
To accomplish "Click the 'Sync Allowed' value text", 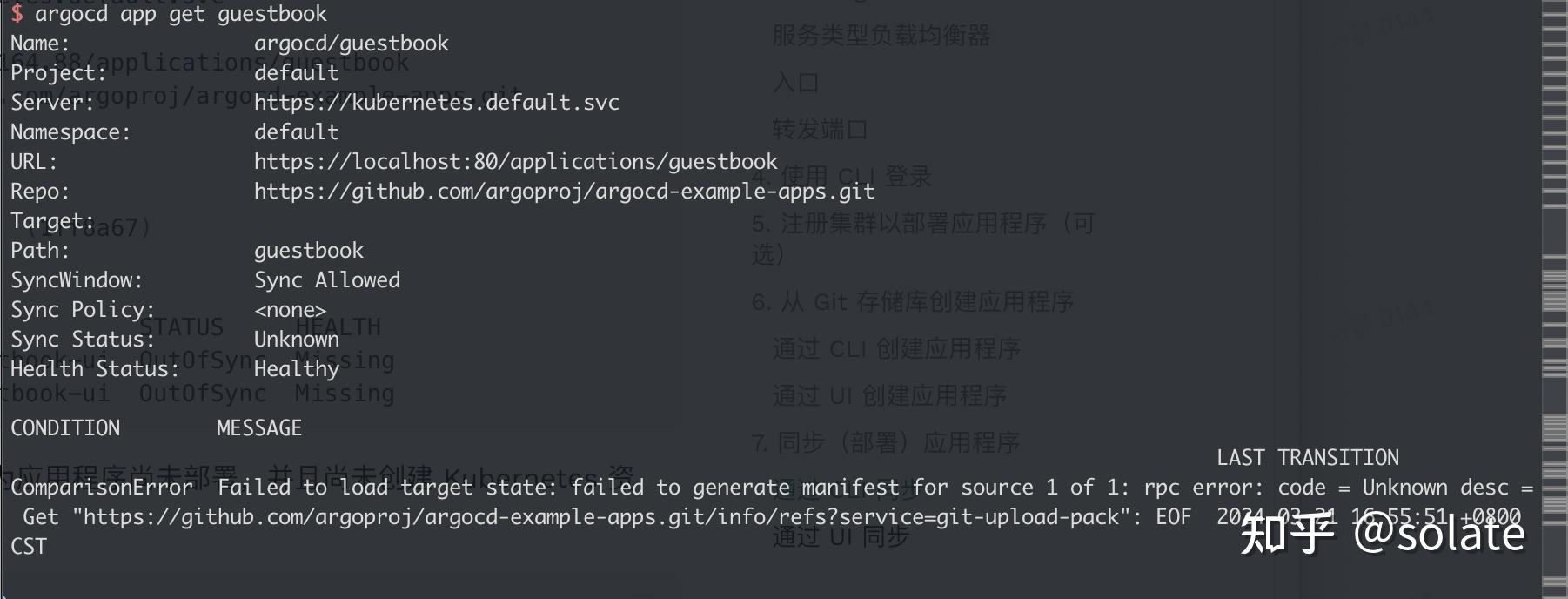I will pyautogui.click(x=326, y=280).
